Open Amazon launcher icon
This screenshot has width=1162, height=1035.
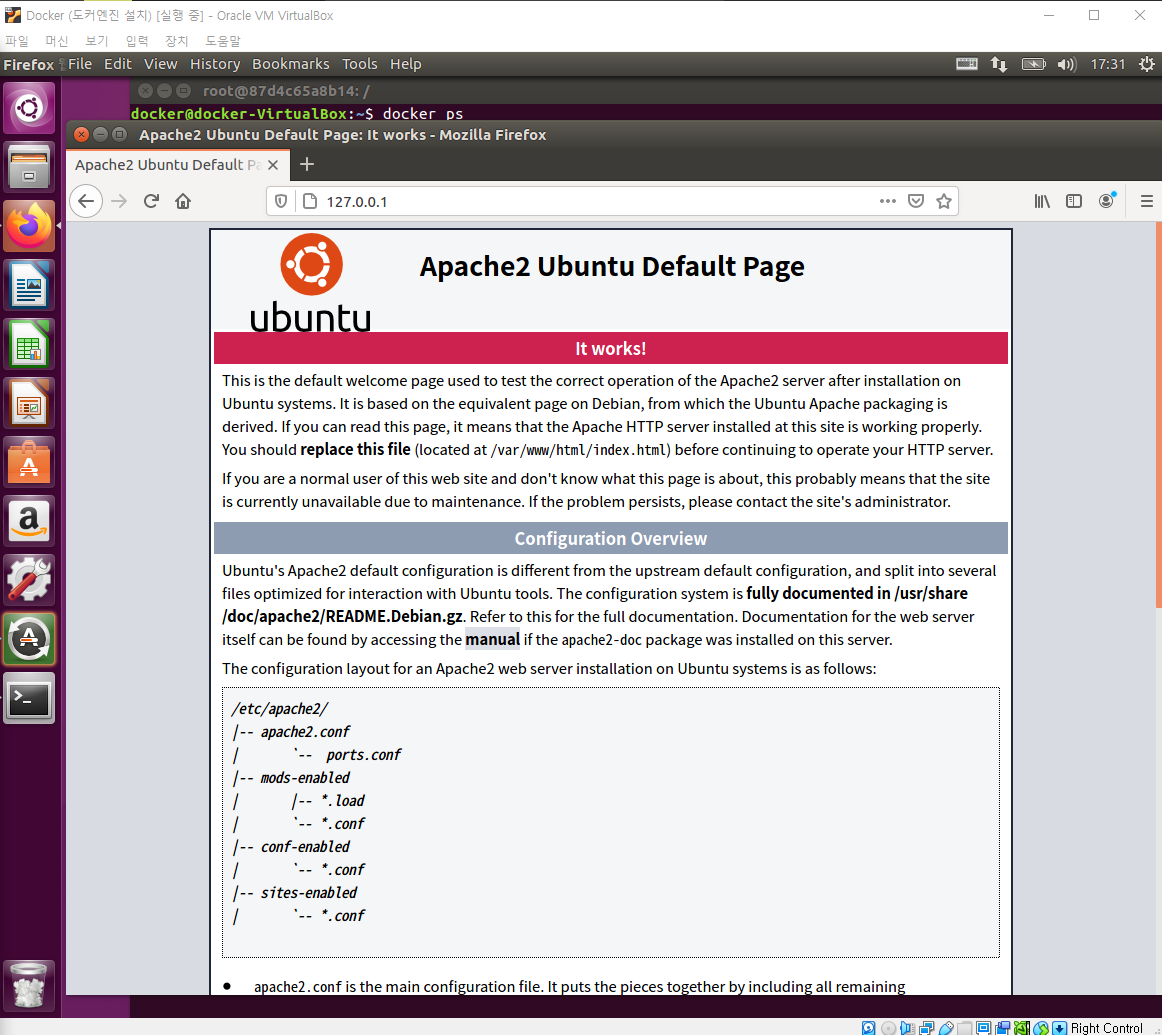pos(29,522)
